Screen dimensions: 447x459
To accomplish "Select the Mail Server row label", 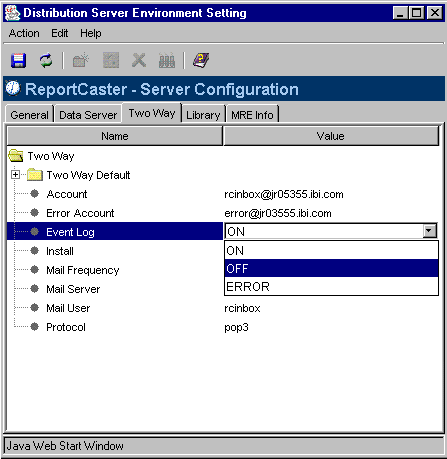I will tap(73, 289).
